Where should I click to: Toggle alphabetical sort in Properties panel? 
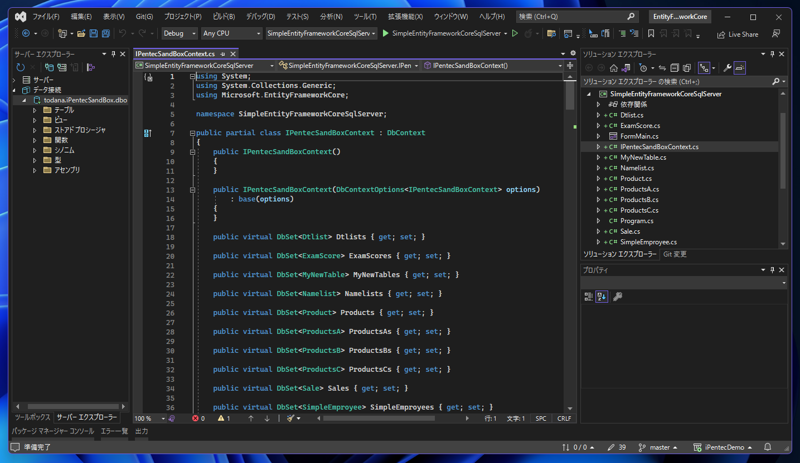pos(602,297)
